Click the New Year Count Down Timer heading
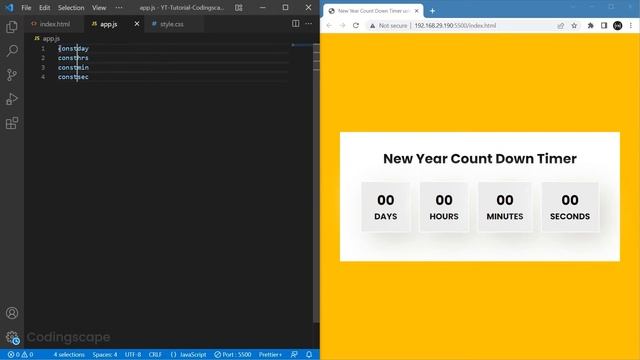 point(480,158)
